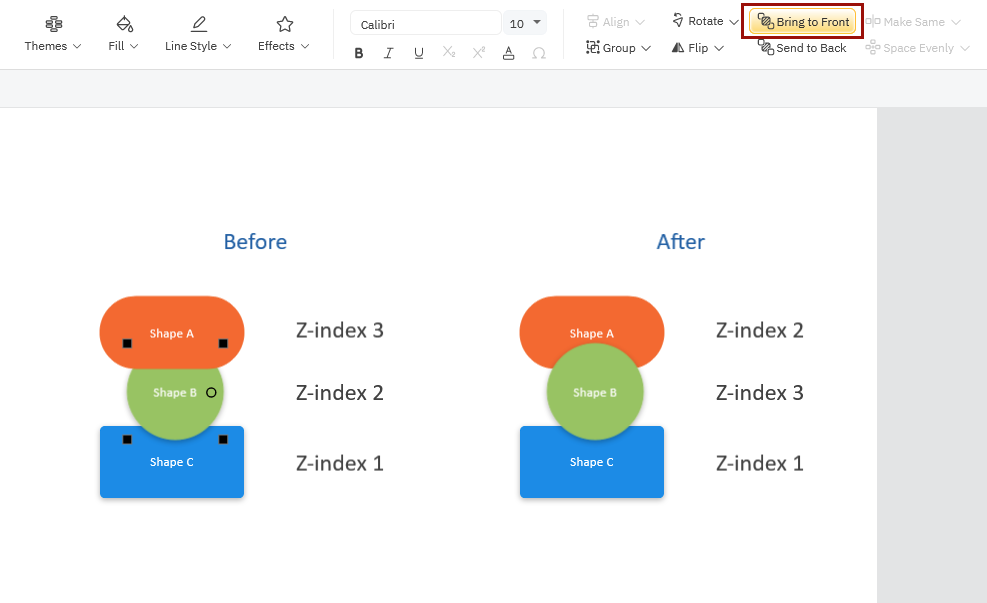Open the Group dropdown menu

click(x=645, y=48)
